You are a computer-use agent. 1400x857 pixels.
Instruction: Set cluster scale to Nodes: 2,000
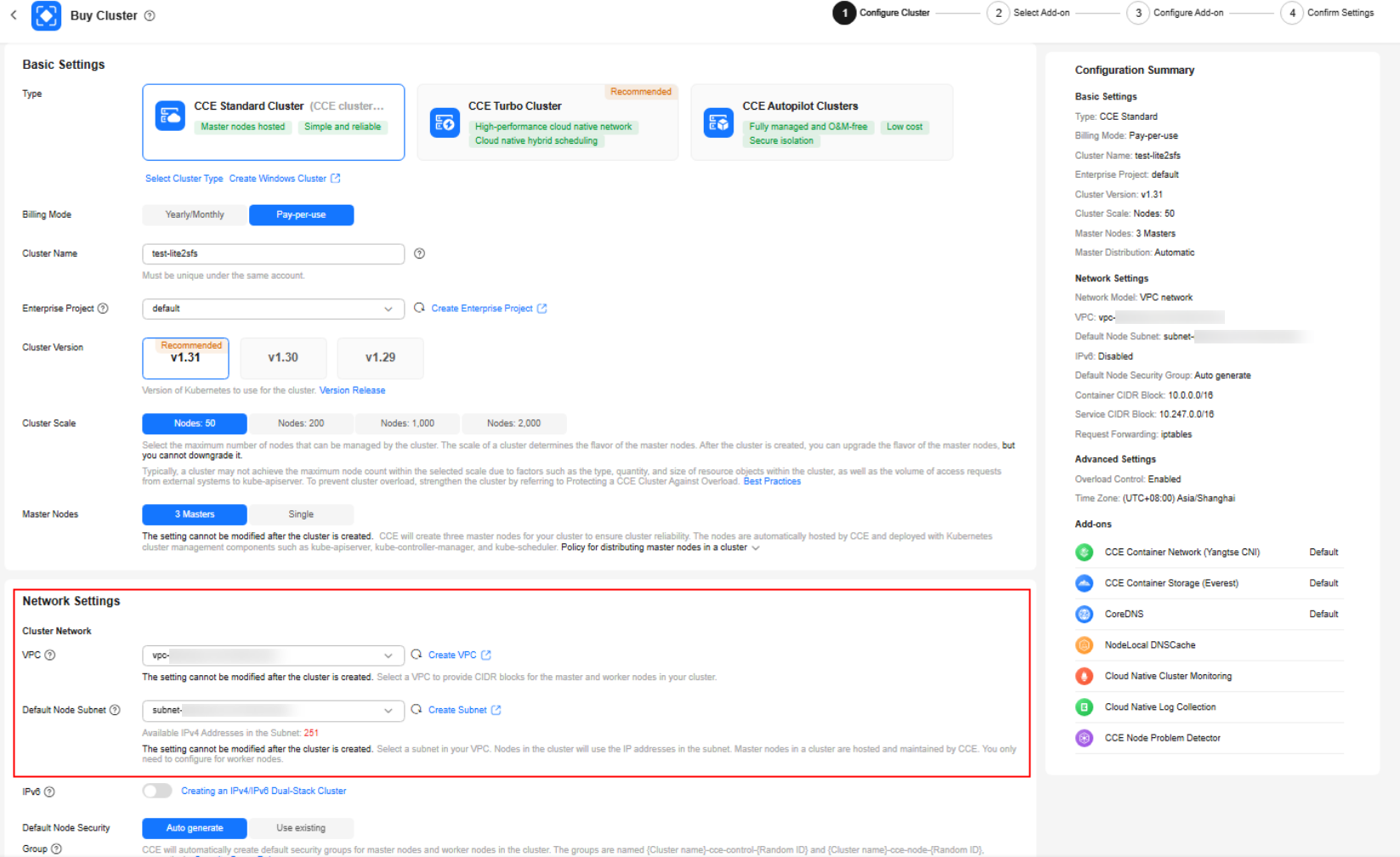click(513, 423)
